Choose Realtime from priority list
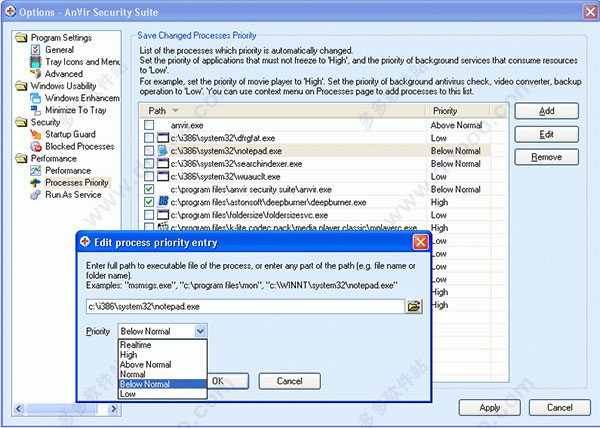600x428 pixels. pos(163,345)
